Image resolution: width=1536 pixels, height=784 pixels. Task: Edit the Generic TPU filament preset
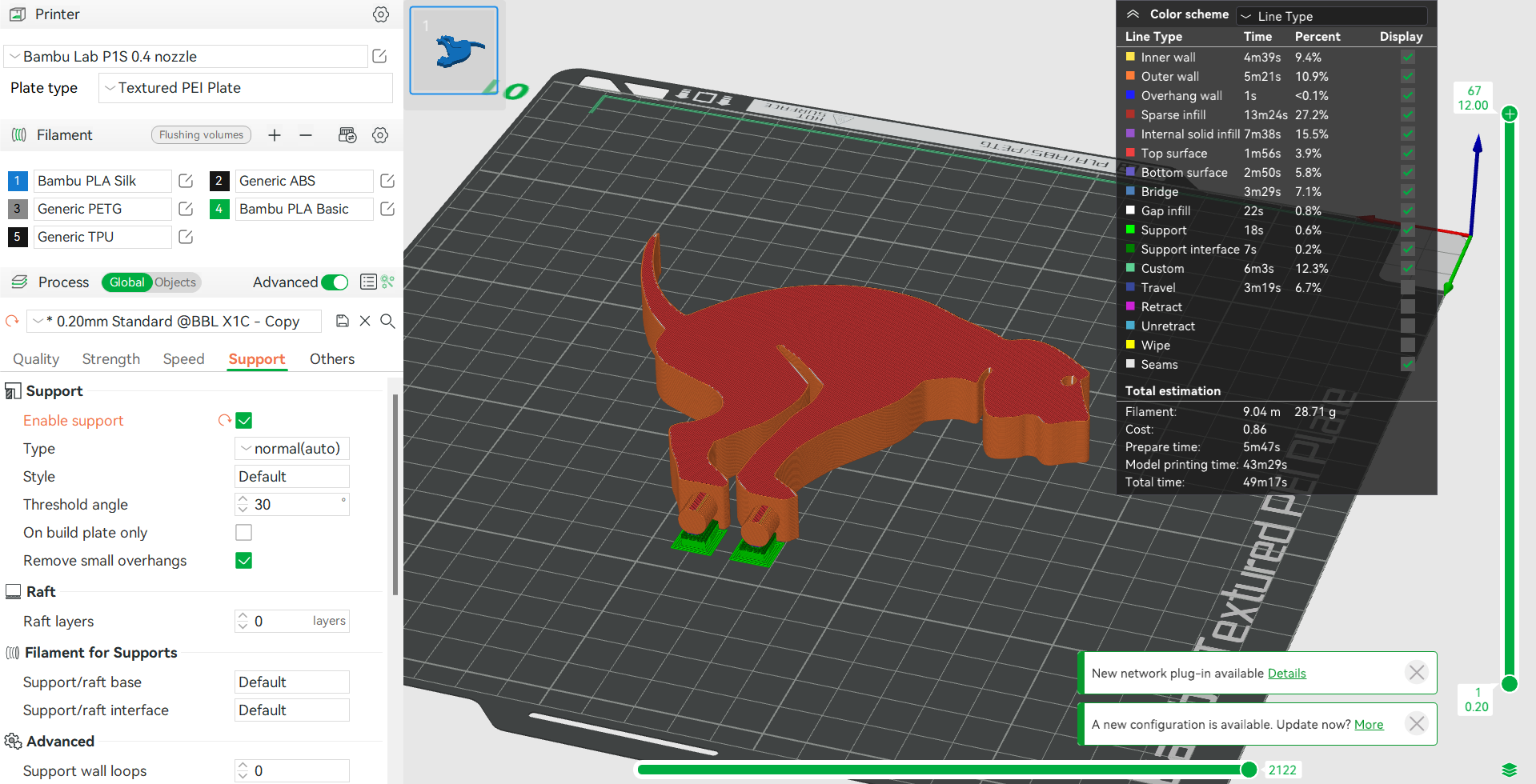[x=186, y=237]
